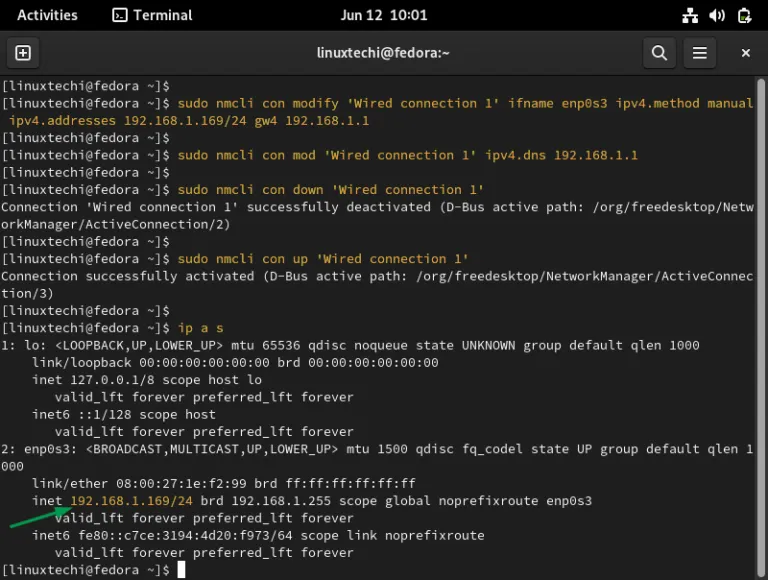Image resolution: width=768 pixels, height=580 pixels.
Task: Click the 'inet 127.0.0.1/8 scope host lo' line
Action: click(x=147, y=380)
